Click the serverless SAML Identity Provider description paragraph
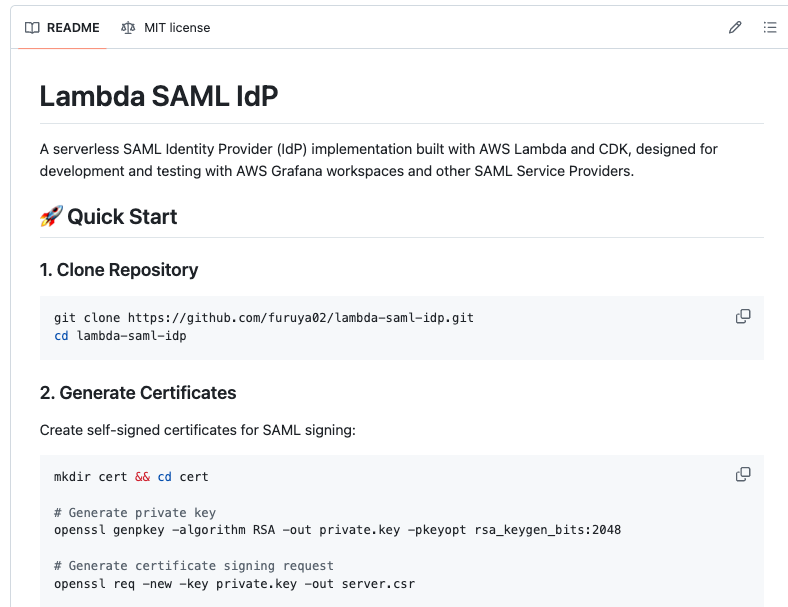The width and height of the screenshot is (788, 607). pyautogui.click(x=378, y=160)
